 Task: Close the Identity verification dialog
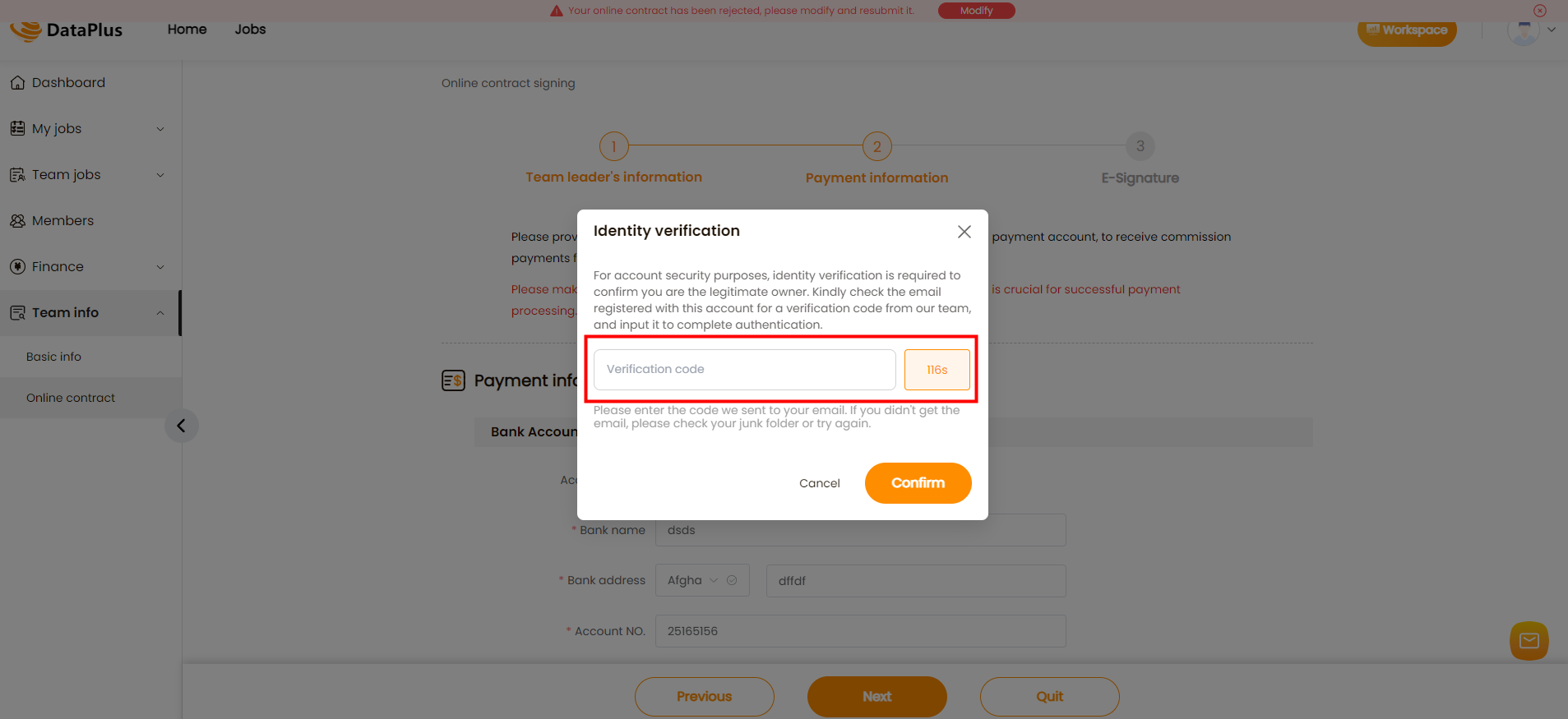pos(964,232)
